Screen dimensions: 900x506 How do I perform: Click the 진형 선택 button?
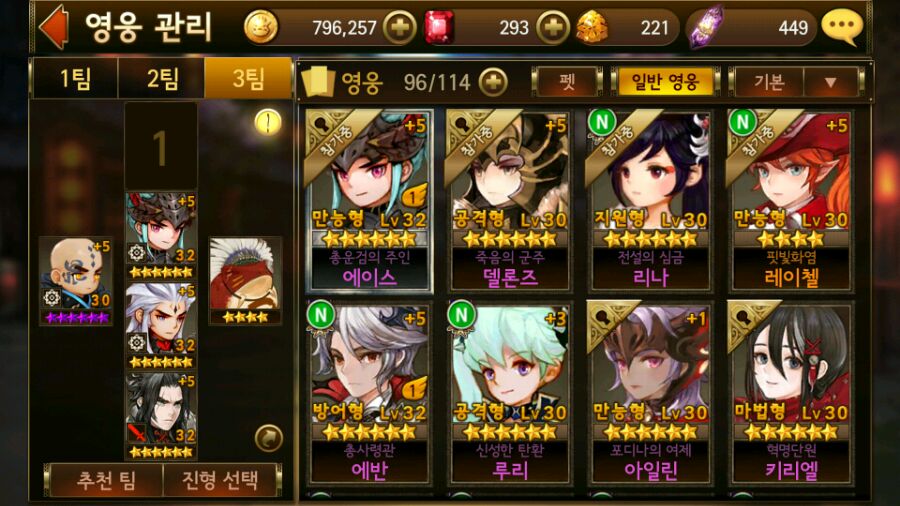pos(221,480)
